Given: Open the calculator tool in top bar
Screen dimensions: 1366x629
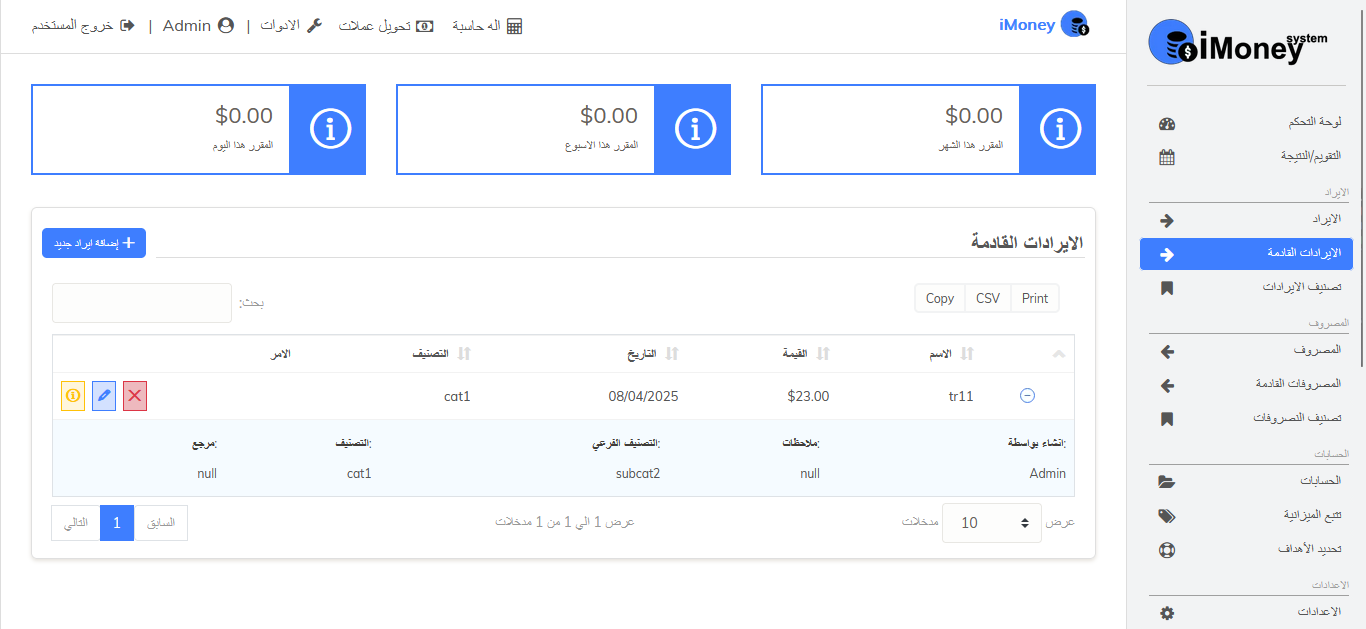Looking at the screenshot, I should tap(487, 26).
